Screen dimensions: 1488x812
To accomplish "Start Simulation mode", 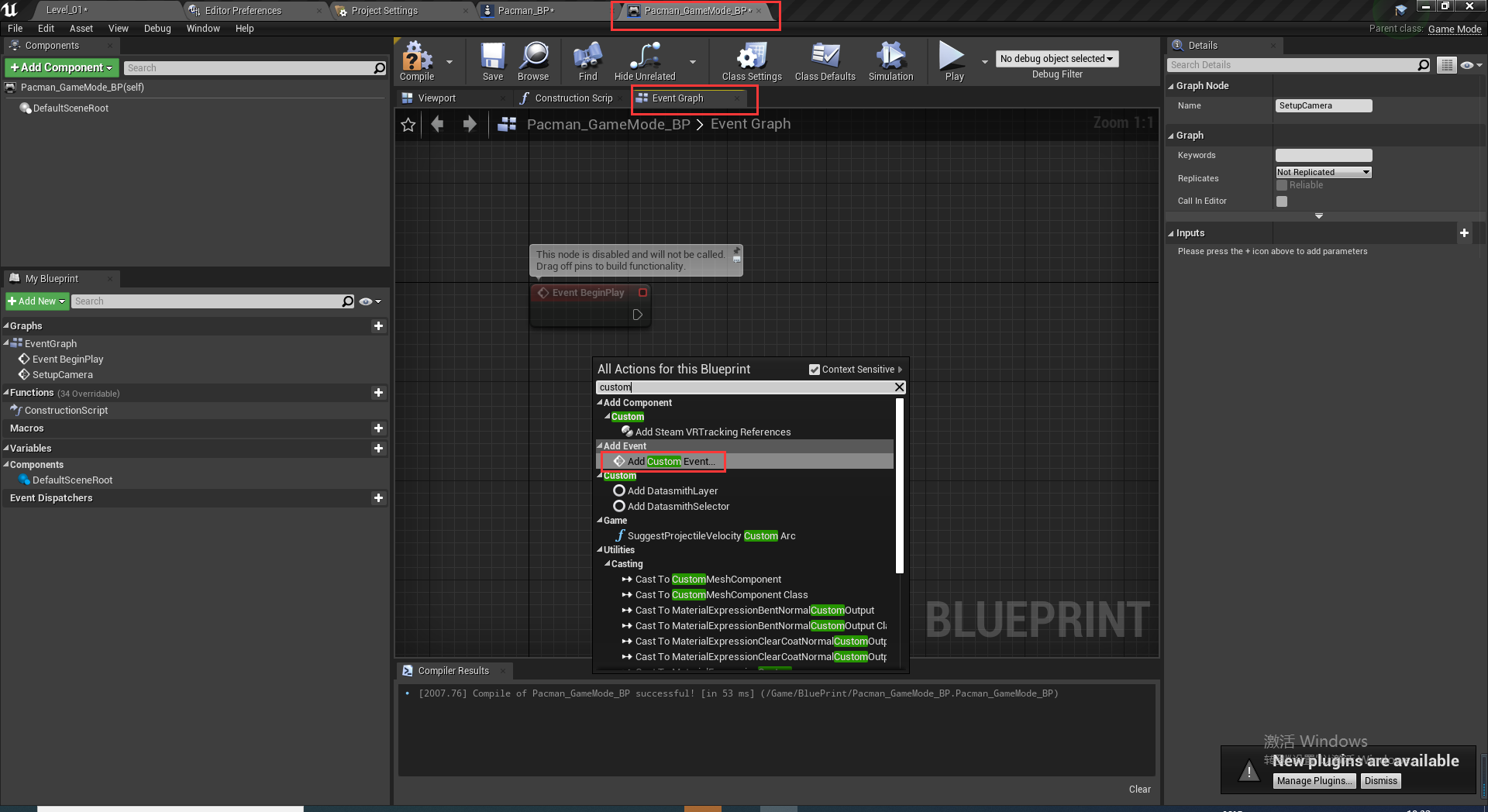I will [x=890, y=60].
